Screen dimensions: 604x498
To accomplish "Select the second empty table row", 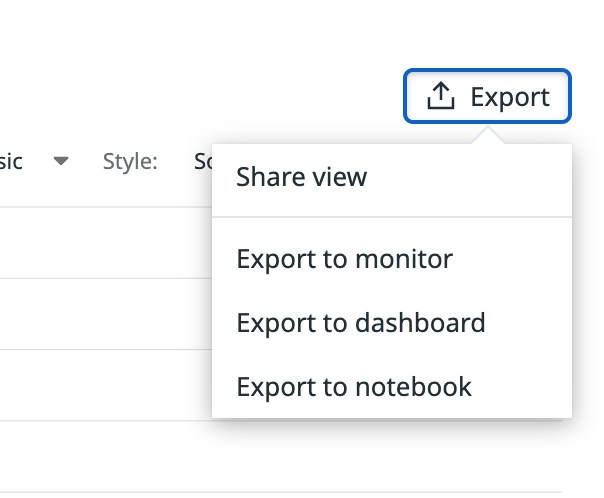I will click(106, 314).
